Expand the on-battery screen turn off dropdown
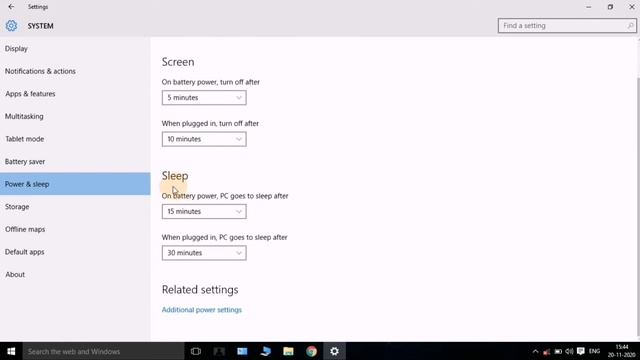 (204, 98)
